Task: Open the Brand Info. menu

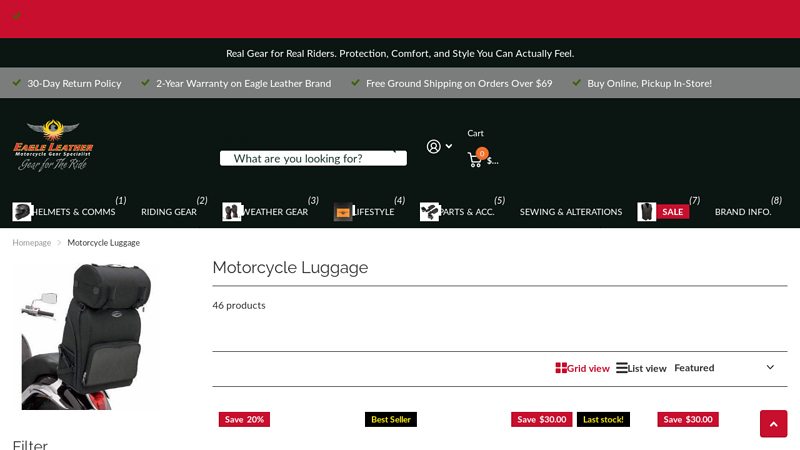Action: [x=742, y=212]
